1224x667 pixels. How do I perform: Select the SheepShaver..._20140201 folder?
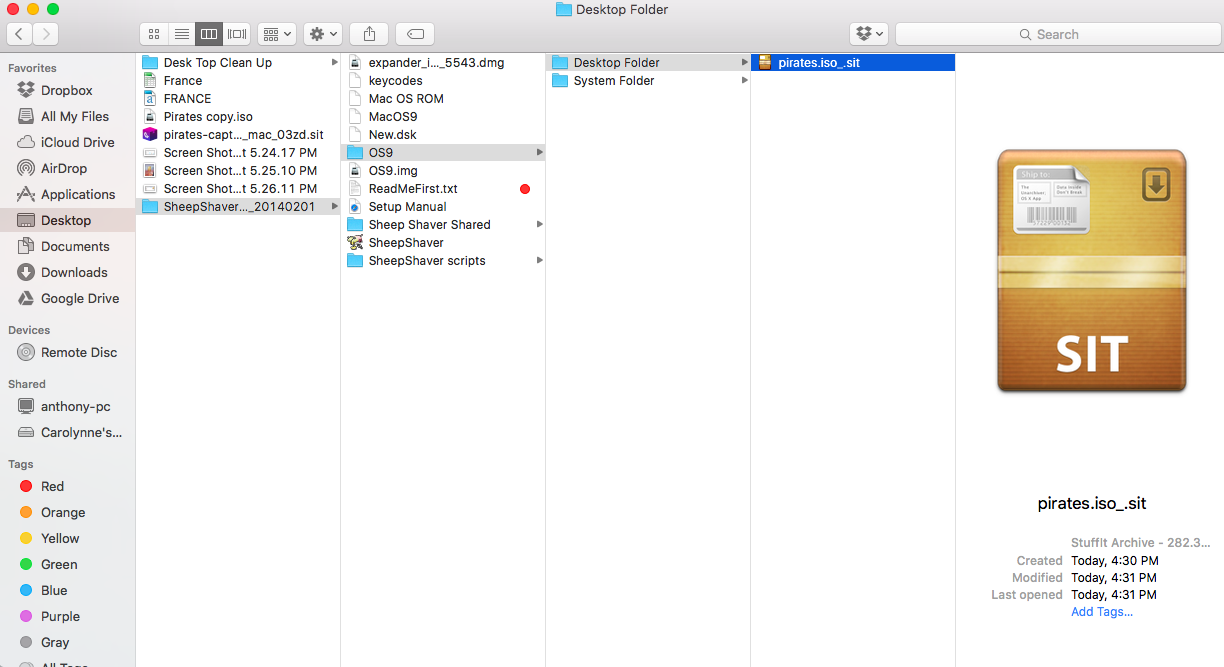coord(238,206)
